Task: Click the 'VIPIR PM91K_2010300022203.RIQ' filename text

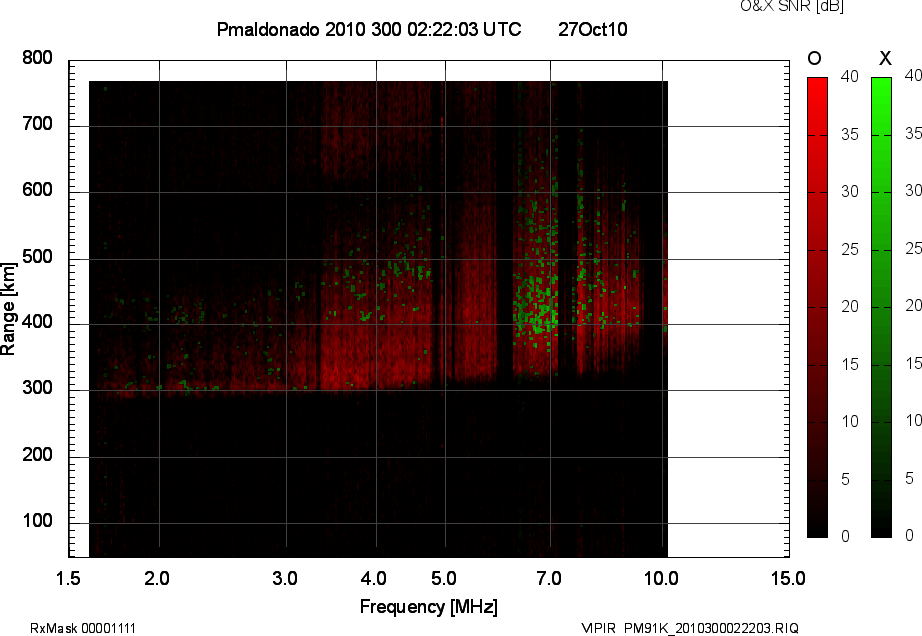Action: pyautogui.click(x=690, y=628)
